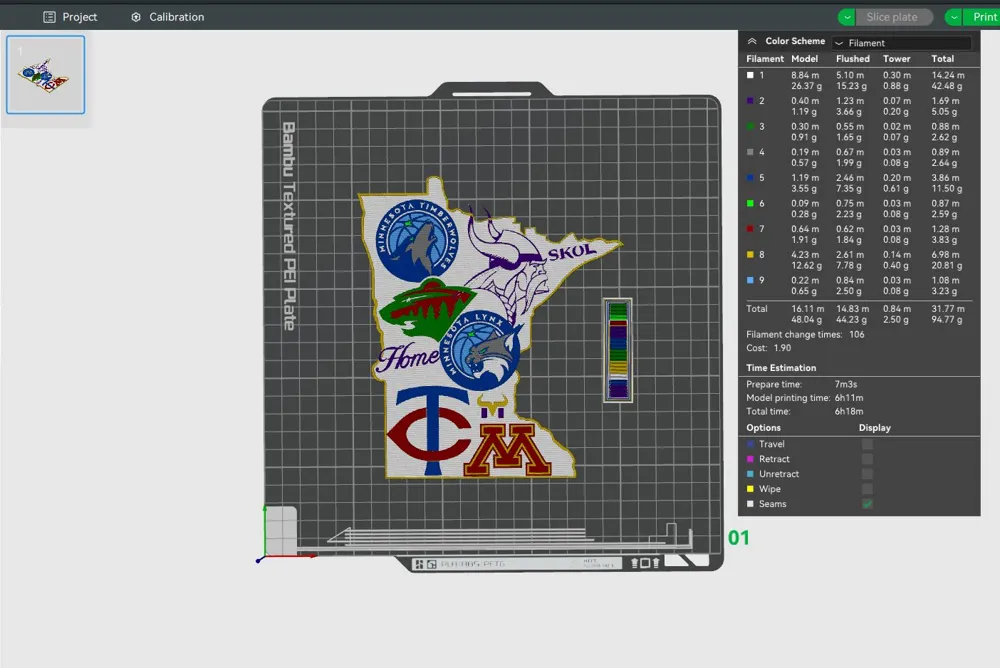Click filament 1 white color swatch

click(x=750, y=75)
